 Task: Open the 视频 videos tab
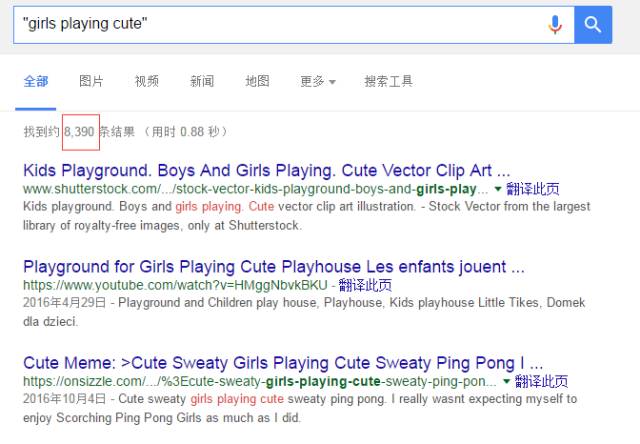coord(147,81)
